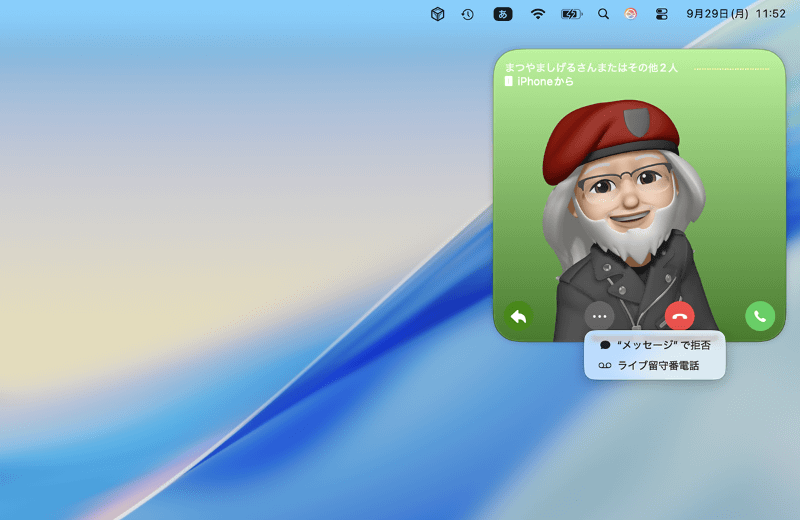Image resolution: width=800 pixels, height=520 pixels.
Task: Open Wi-Fi menu bar icon
Action: (537, 14)
